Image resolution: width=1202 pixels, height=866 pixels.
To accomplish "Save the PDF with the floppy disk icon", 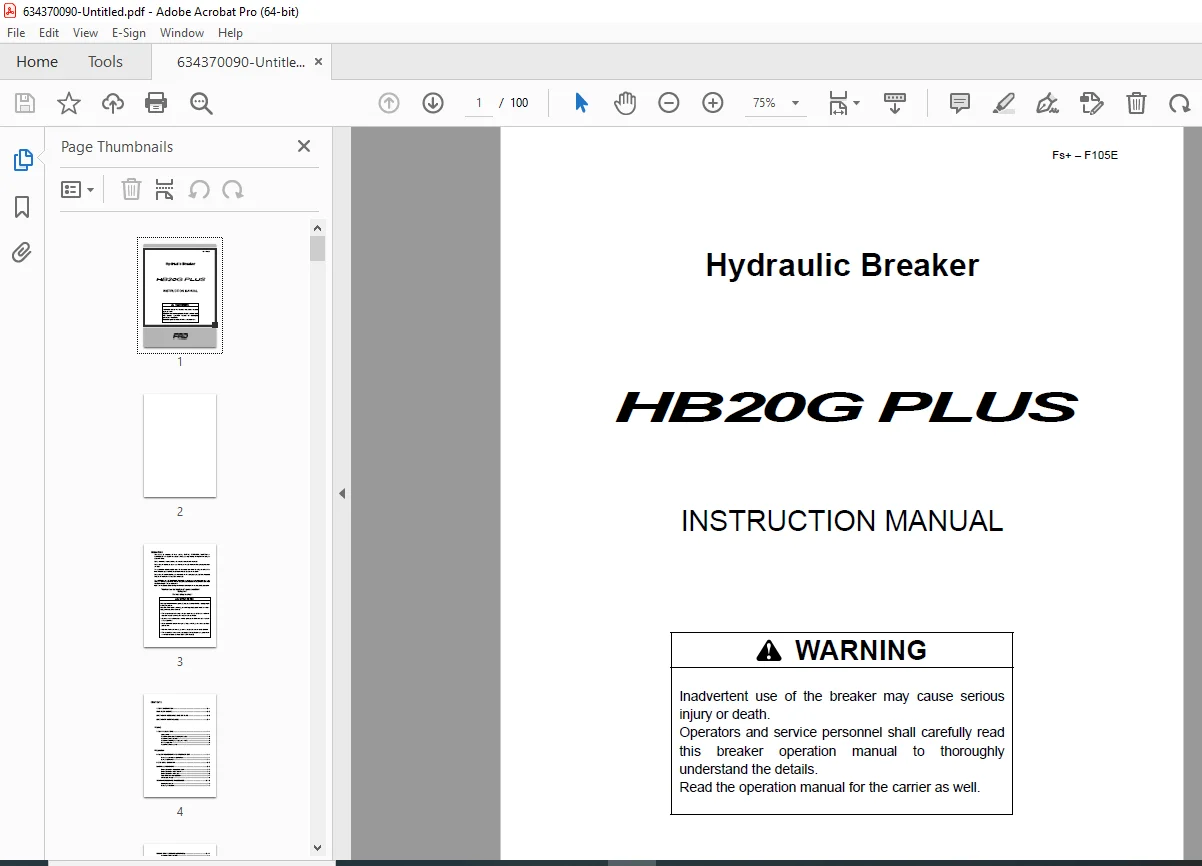I will pos(25,103).
